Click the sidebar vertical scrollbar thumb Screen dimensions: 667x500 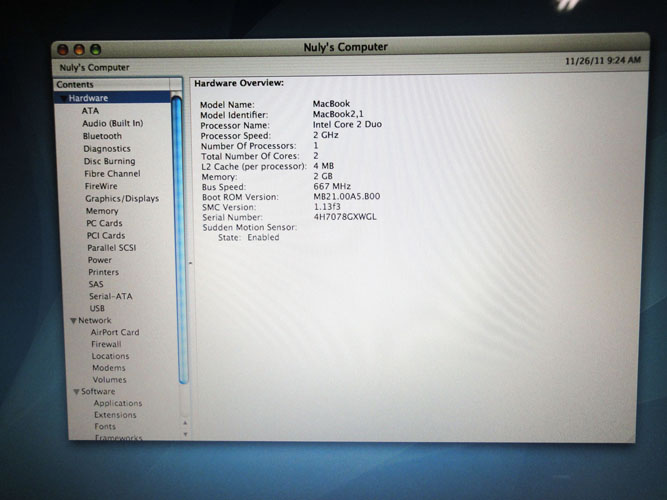(x=178, y=240)
